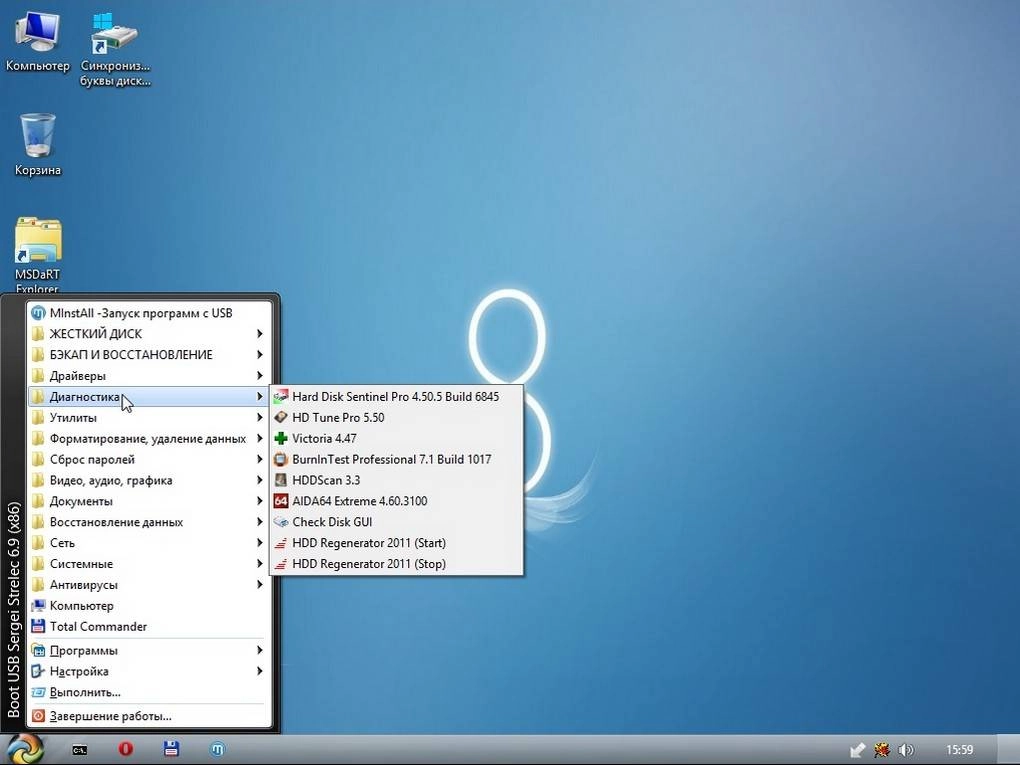Open the Корзина recycle bin icon
The image size is (1020, 765).
point(38,144)
